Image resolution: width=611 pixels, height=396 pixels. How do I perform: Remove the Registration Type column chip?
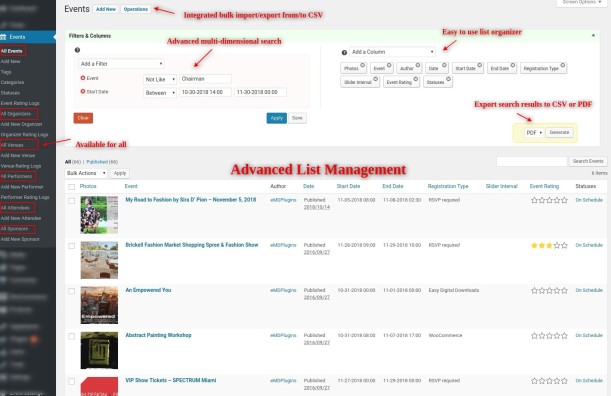click(563, 65)
